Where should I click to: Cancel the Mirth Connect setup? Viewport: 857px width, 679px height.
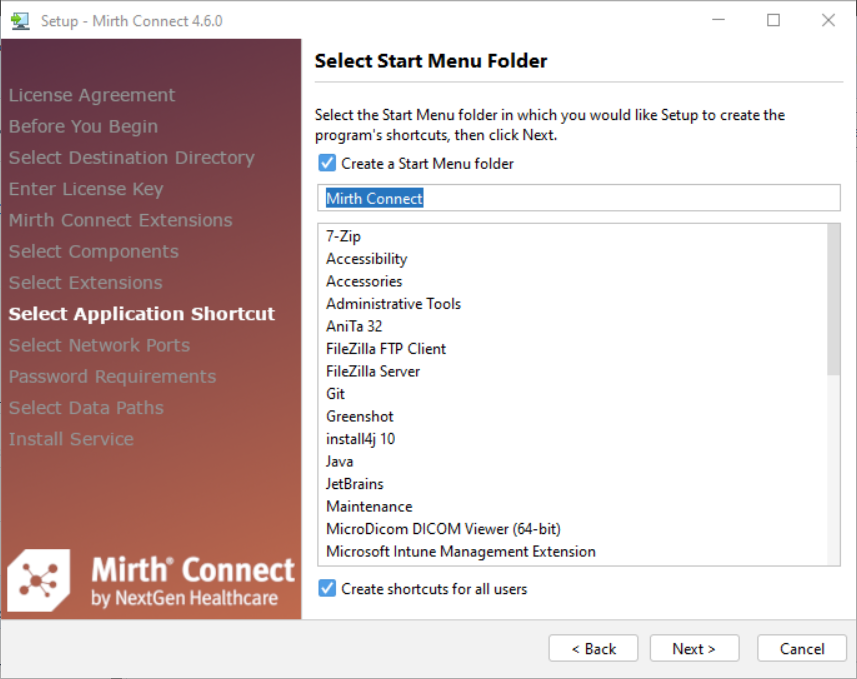tap(802, 649)
